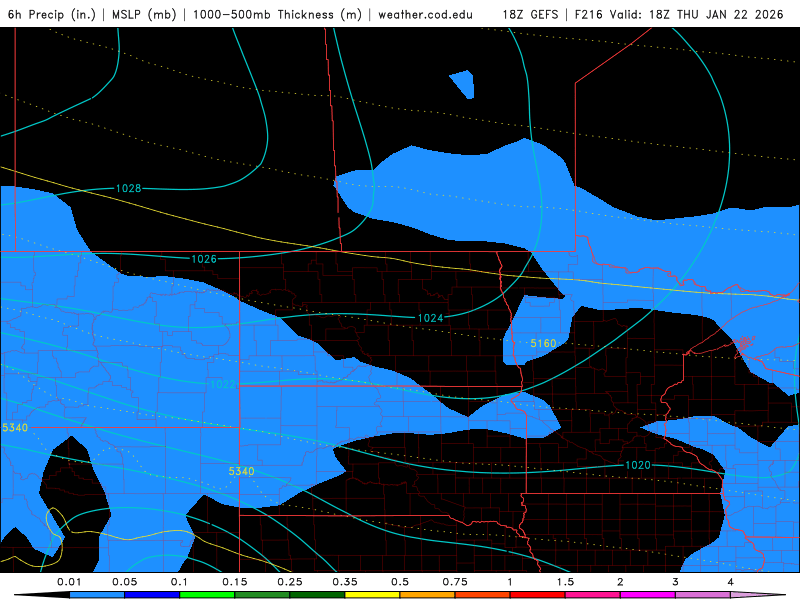Click the small triangular precipitation patch up north
The image size is (800, 600).
(x=465, y=83)
